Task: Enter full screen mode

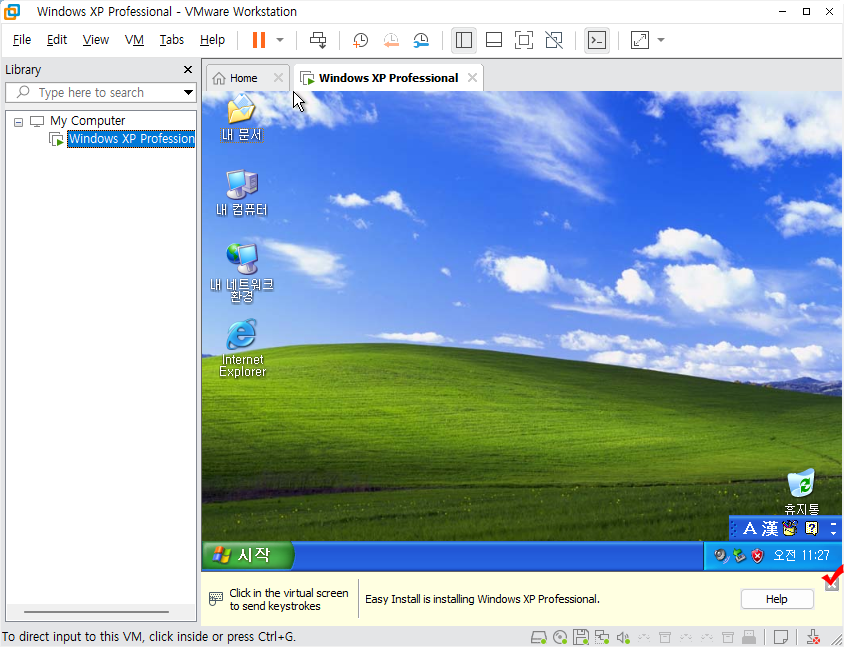Action: click(524, 40)
